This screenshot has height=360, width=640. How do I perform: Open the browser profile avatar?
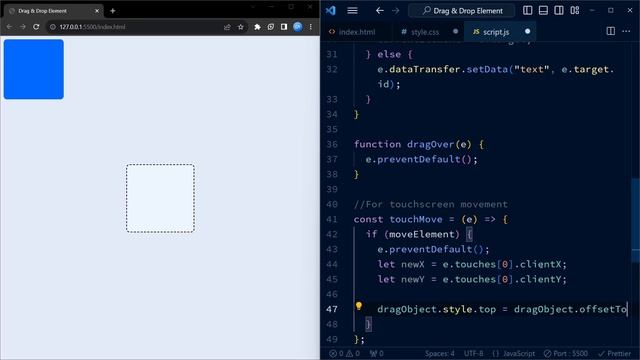click(298, 27)
